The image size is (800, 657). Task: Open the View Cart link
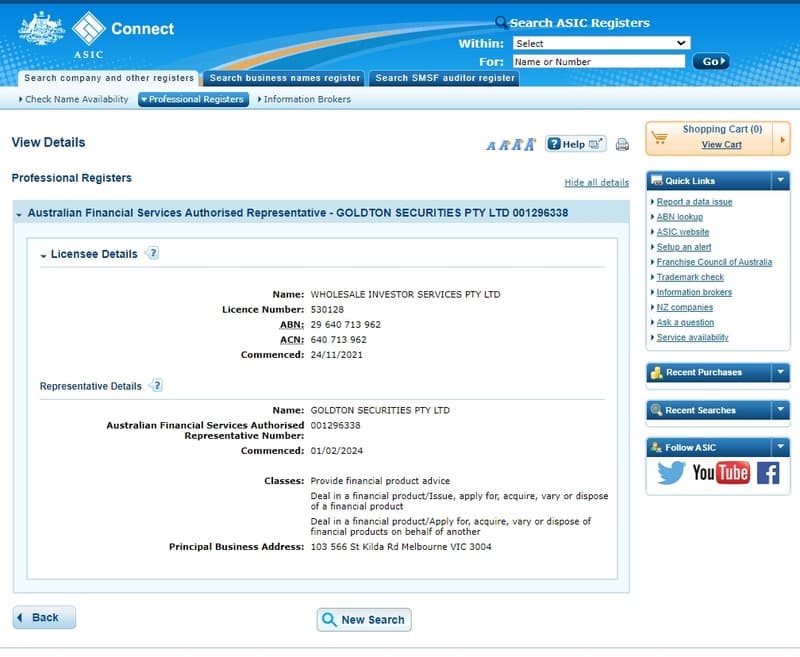coord(721,145)
